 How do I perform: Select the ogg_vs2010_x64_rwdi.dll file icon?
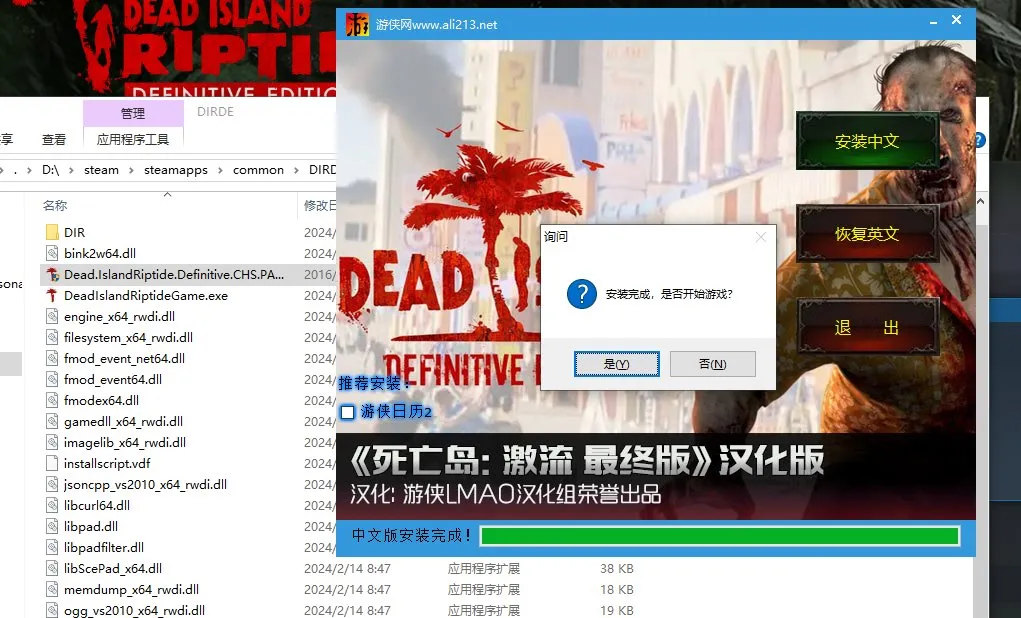[52, 610]
